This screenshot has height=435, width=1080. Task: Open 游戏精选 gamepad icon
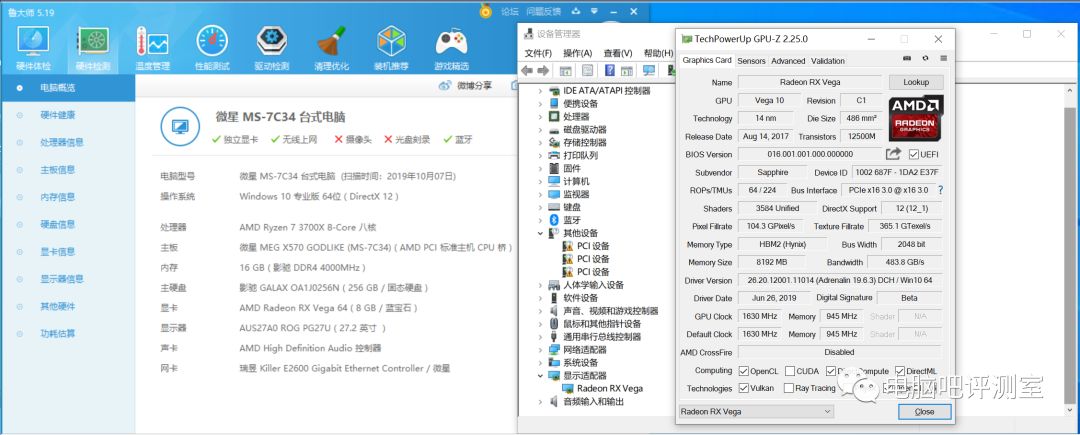pyautogui.click(x=451, y=48)
